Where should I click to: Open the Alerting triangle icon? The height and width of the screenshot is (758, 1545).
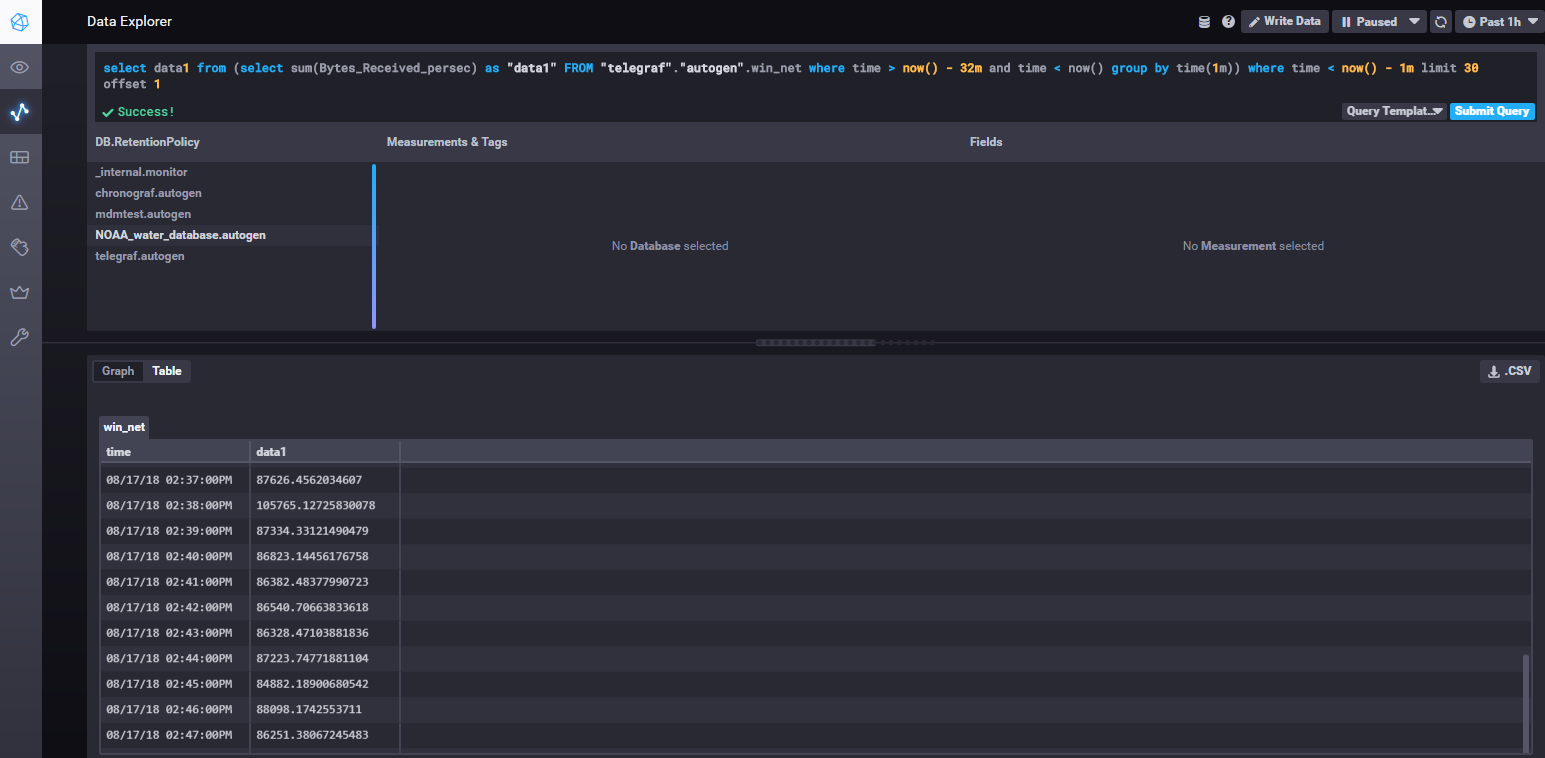[20, 202]
